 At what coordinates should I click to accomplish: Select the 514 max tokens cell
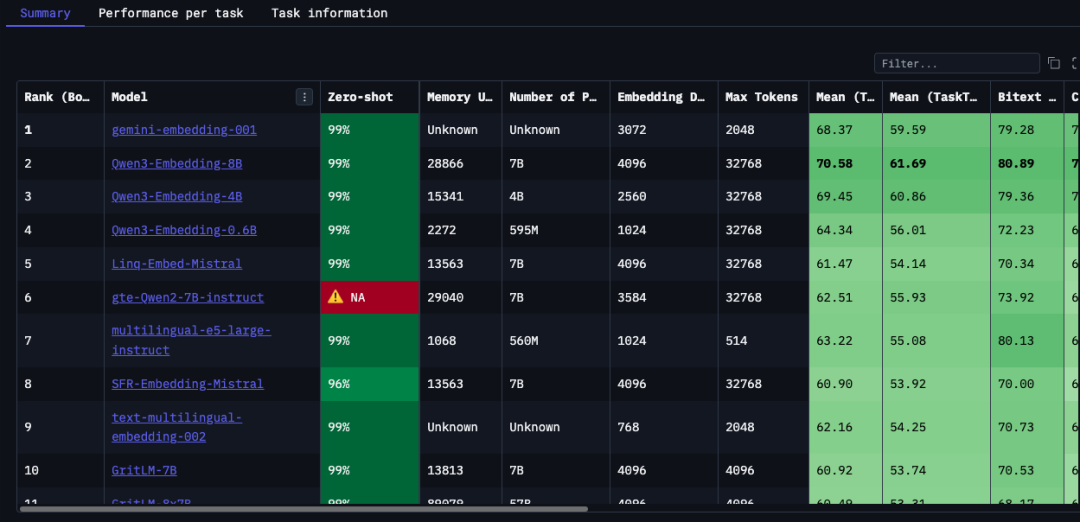pos(763,340)
